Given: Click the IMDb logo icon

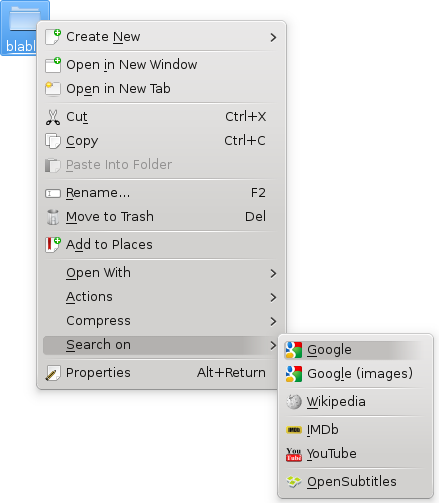Looking at the screenshot, I should click(294, 430).
